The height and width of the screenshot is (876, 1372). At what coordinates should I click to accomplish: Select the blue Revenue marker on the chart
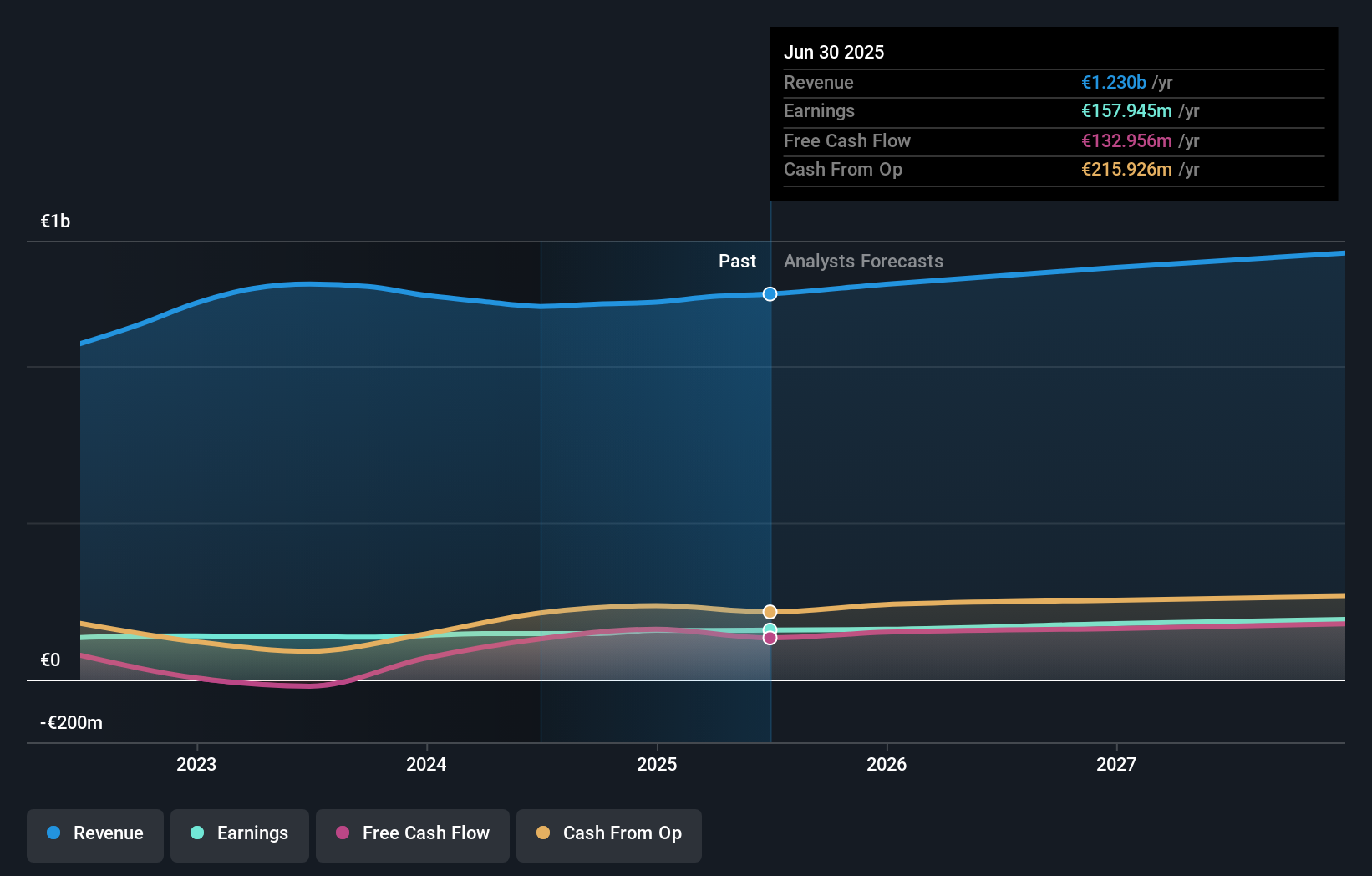(769, 293)
